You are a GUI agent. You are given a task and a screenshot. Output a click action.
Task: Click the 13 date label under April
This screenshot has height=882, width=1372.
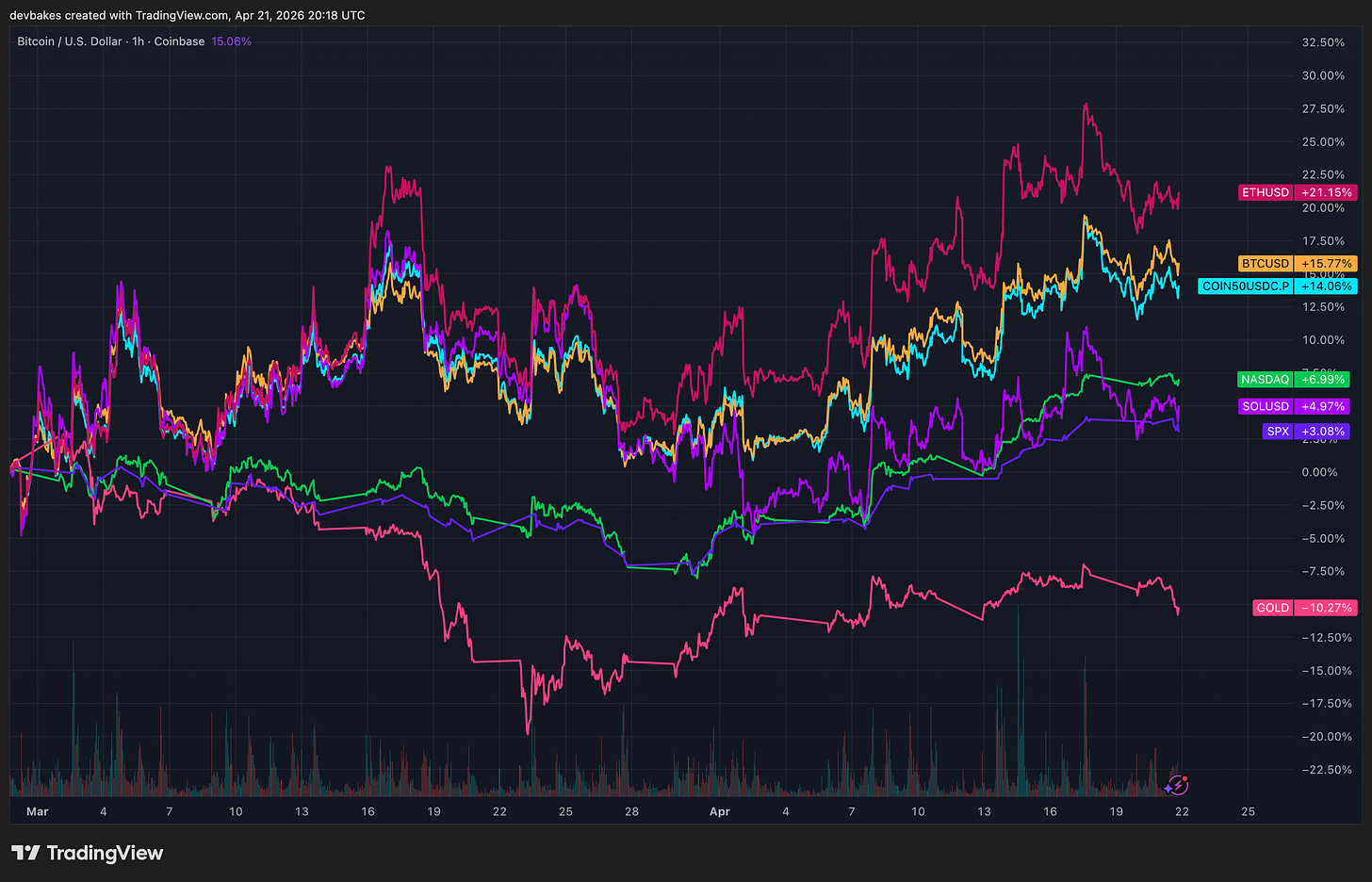tap(984, 811)
